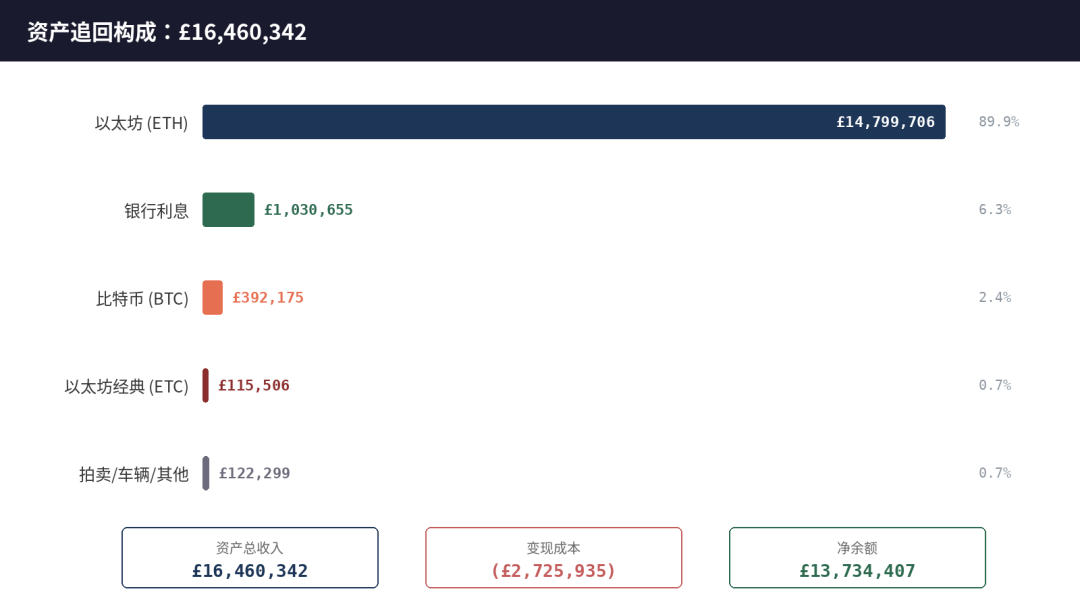Open the 资产总收入 summary card
This screenshot has height=608, width=1080.
tap(250, 558)
